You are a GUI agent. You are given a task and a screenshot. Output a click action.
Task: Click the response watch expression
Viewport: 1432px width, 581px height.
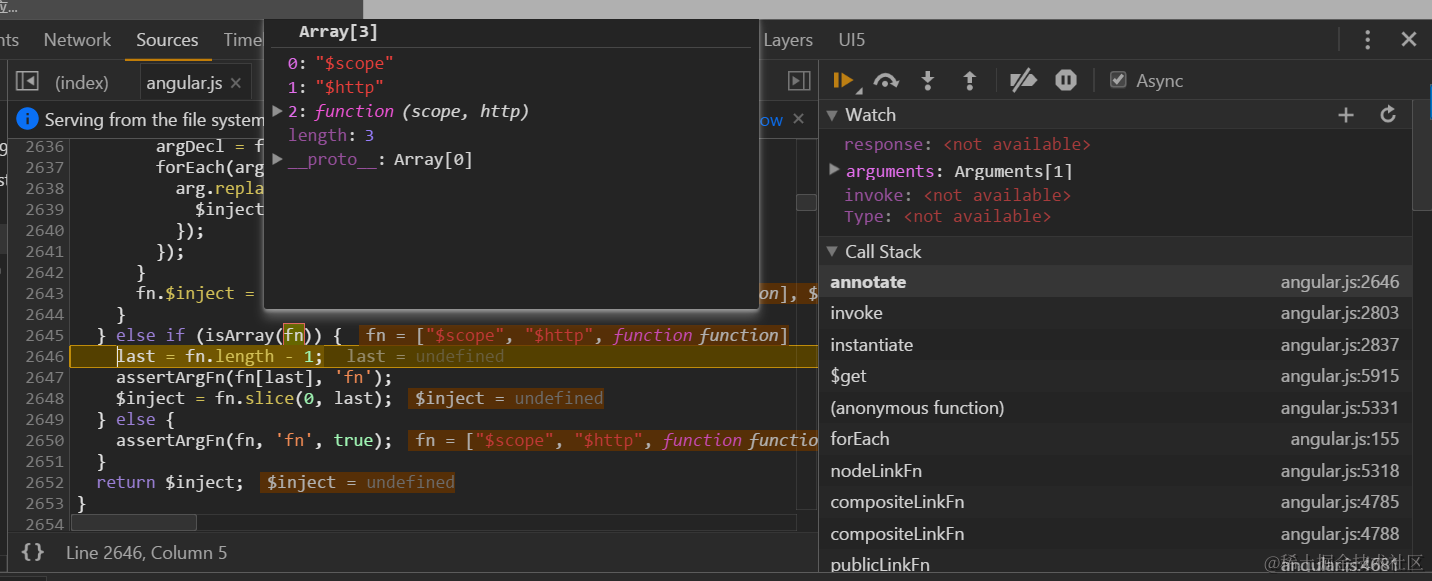(967, 144)
